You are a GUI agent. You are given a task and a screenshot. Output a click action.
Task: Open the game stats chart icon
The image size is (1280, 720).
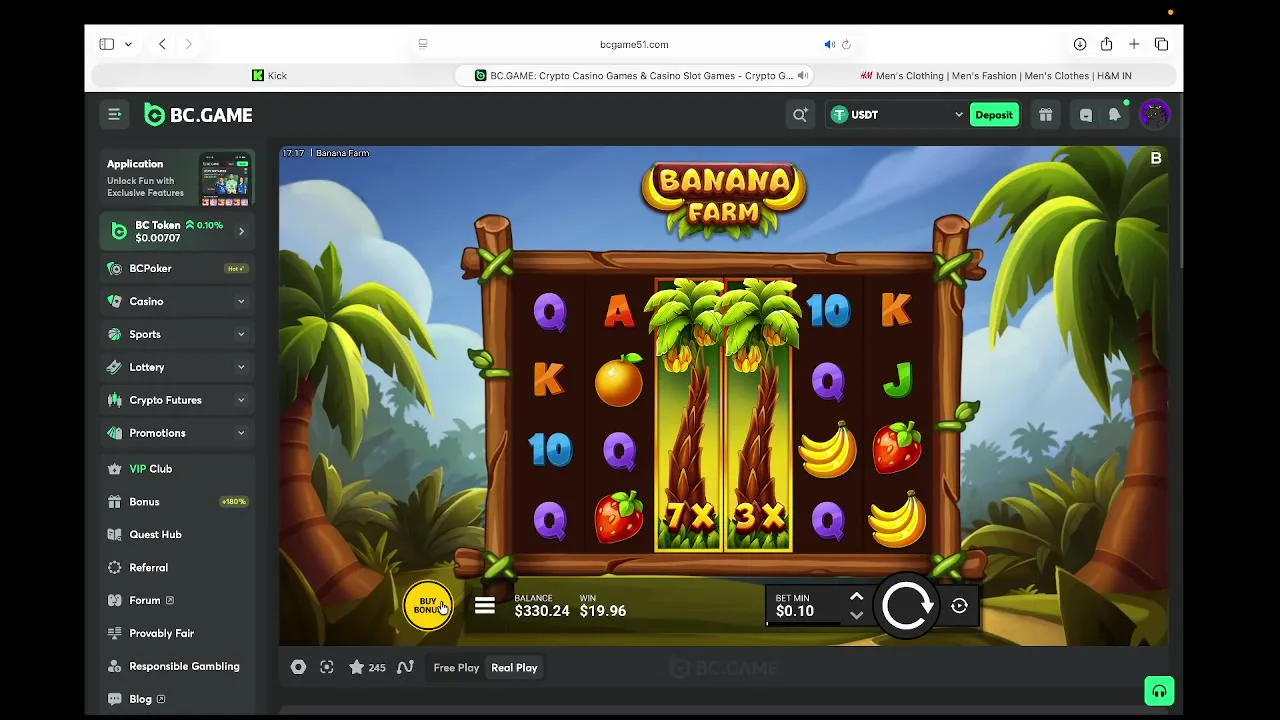(x=405, y=667)
